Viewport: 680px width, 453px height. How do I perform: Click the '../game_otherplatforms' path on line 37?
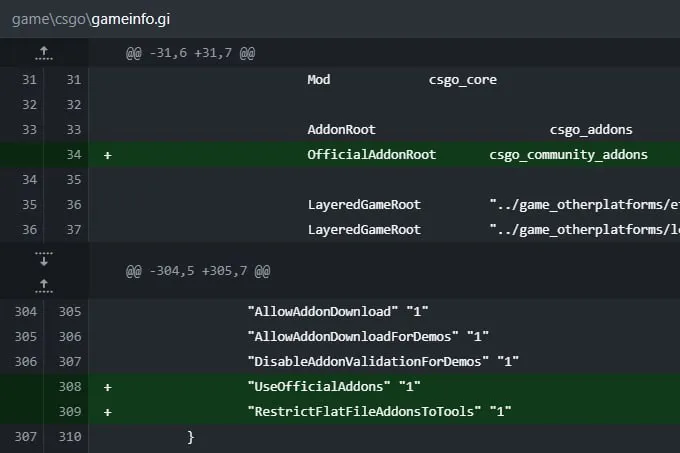tap(585, 230)
